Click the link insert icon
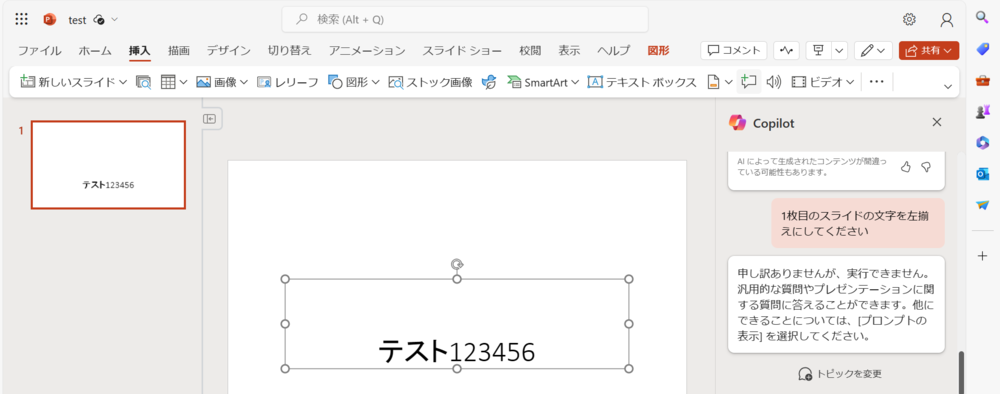 coord(489,82)
